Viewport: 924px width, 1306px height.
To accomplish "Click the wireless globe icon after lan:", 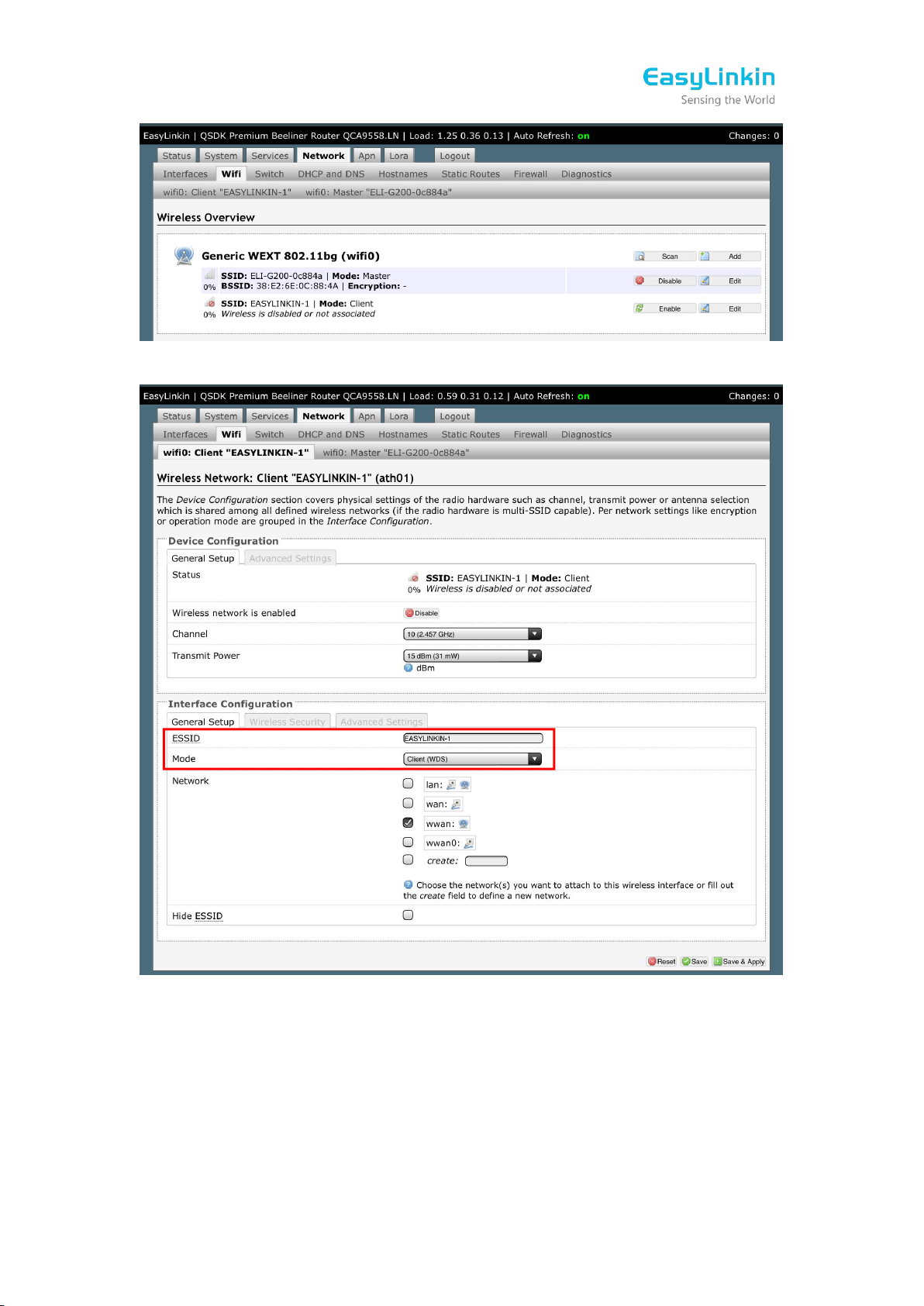I will [464, 784].
